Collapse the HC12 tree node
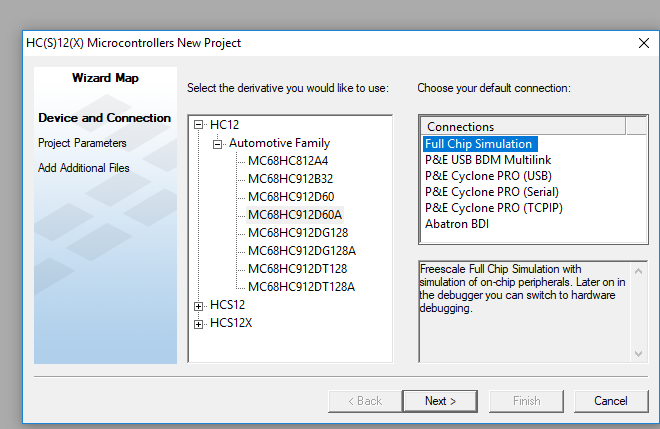Screen dimensions: 660x429 [x=200, y=124]
